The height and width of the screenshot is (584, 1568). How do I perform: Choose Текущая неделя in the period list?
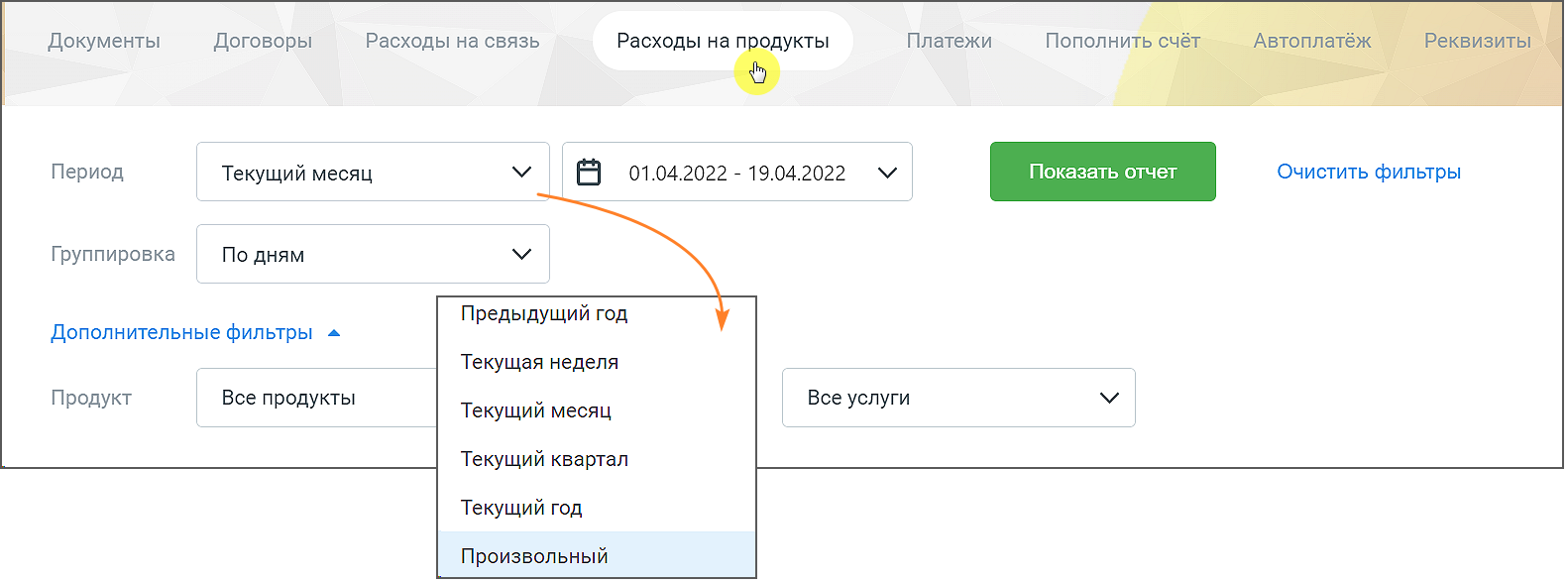click(597, 362)
